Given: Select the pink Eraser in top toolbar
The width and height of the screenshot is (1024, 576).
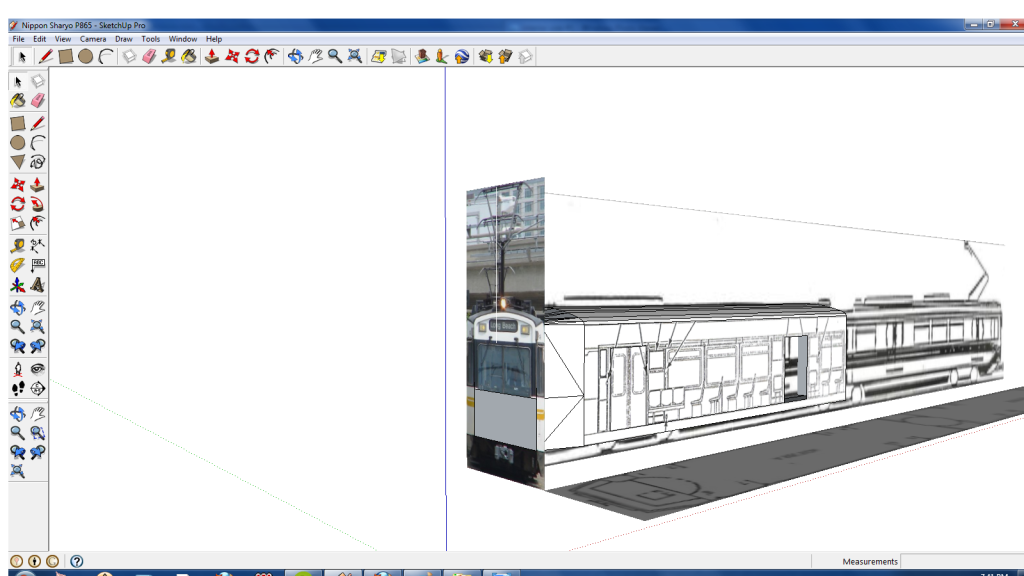Looking at the screenshot, I should click(150, 57).
